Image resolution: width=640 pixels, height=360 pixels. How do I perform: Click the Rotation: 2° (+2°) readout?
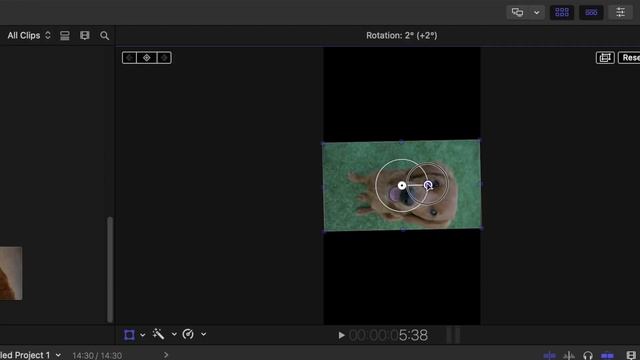[402, 36]
